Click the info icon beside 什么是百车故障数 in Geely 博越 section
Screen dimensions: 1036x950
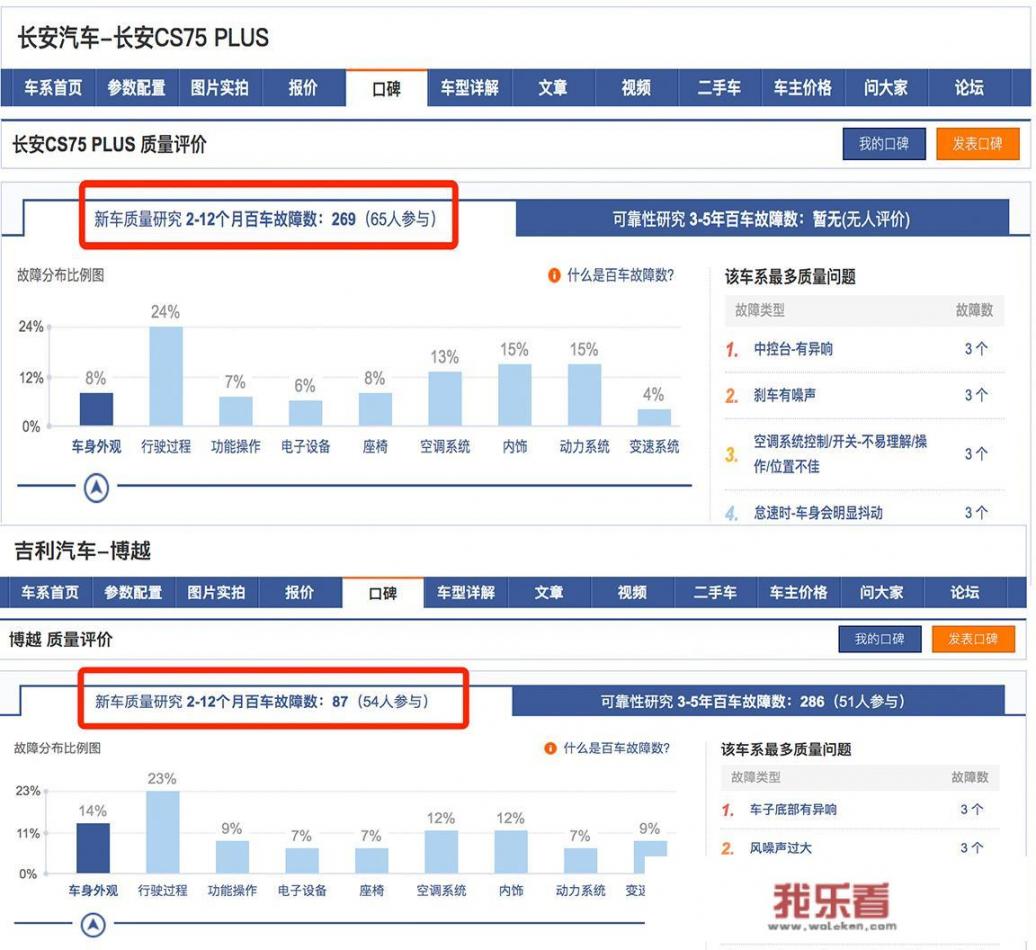(x=550, y=749)
